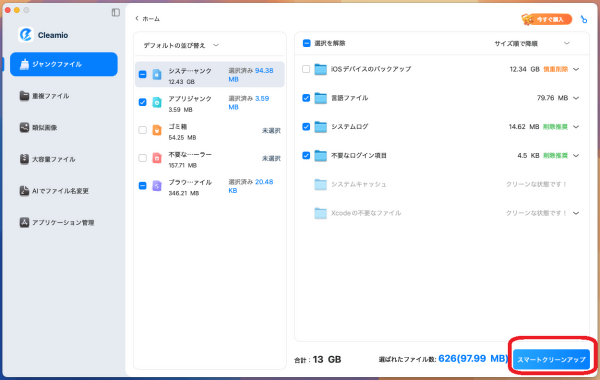Click the icon beside AIでファイル名変更
This screenshot has height=380, width=600.
[x=24, y=191]
